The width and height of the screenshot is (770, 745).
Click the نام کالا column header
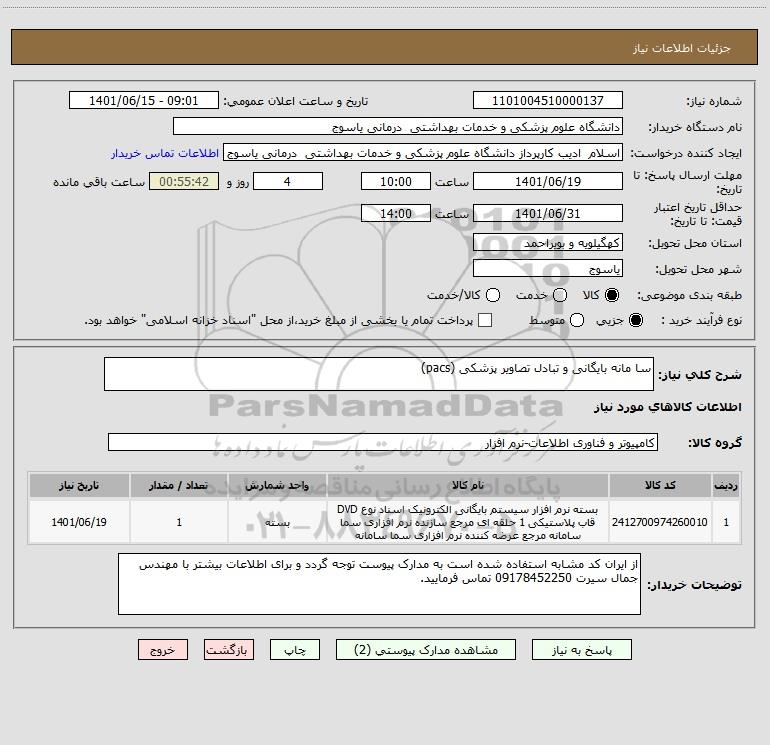[x=468, y=485]
